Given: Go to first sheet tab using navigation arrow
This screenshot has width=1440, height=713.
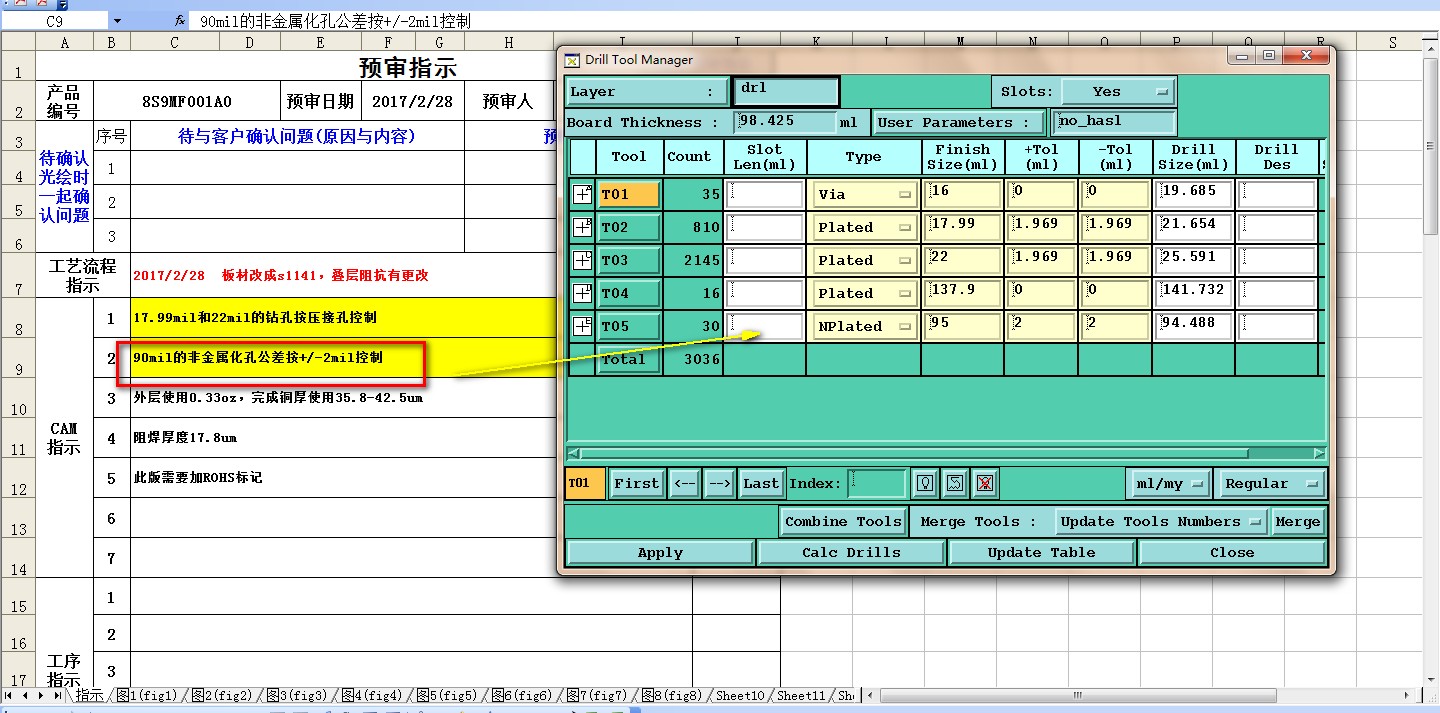Looking at the screenshot, I should tap(9, 695).
